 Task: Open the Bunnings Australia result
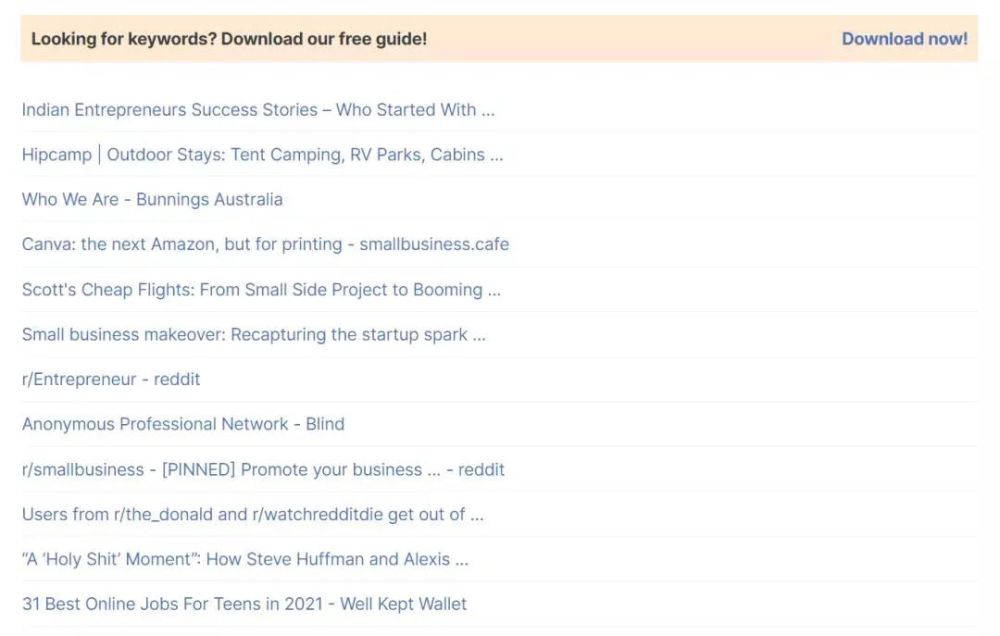210,199
